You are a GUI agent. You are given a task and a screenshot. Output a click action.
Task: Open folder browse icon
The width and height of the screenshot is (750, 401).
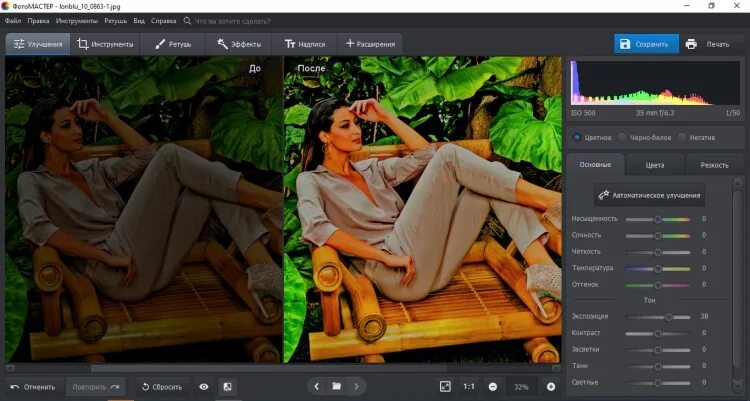tap(336, 386)
